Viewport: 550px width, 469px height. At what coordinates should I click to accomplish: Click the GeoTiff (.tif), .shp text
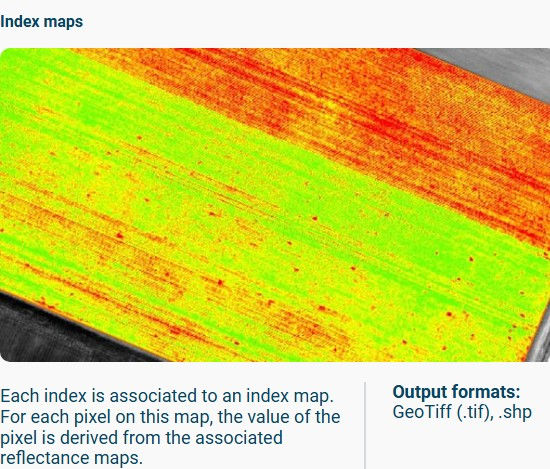(462, 412)
